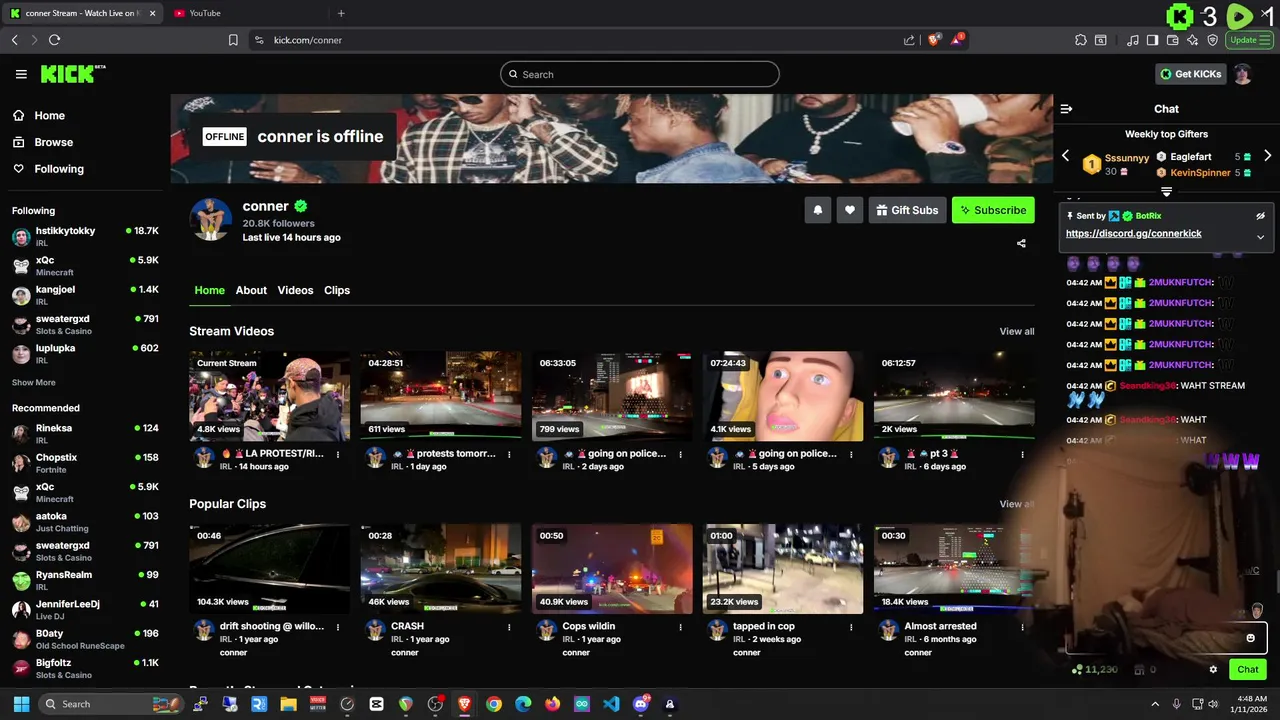Open Rineksa in Recommended list
Screen dimensions: 1280x720
[85, 434]
